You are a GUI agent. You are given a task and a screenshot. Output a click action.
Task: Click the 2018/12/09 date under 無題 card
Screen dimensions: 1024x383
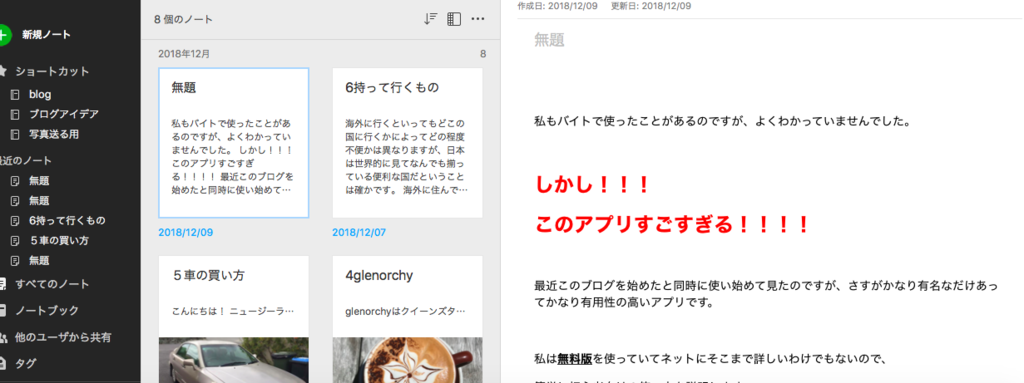[x=185, y=232]
